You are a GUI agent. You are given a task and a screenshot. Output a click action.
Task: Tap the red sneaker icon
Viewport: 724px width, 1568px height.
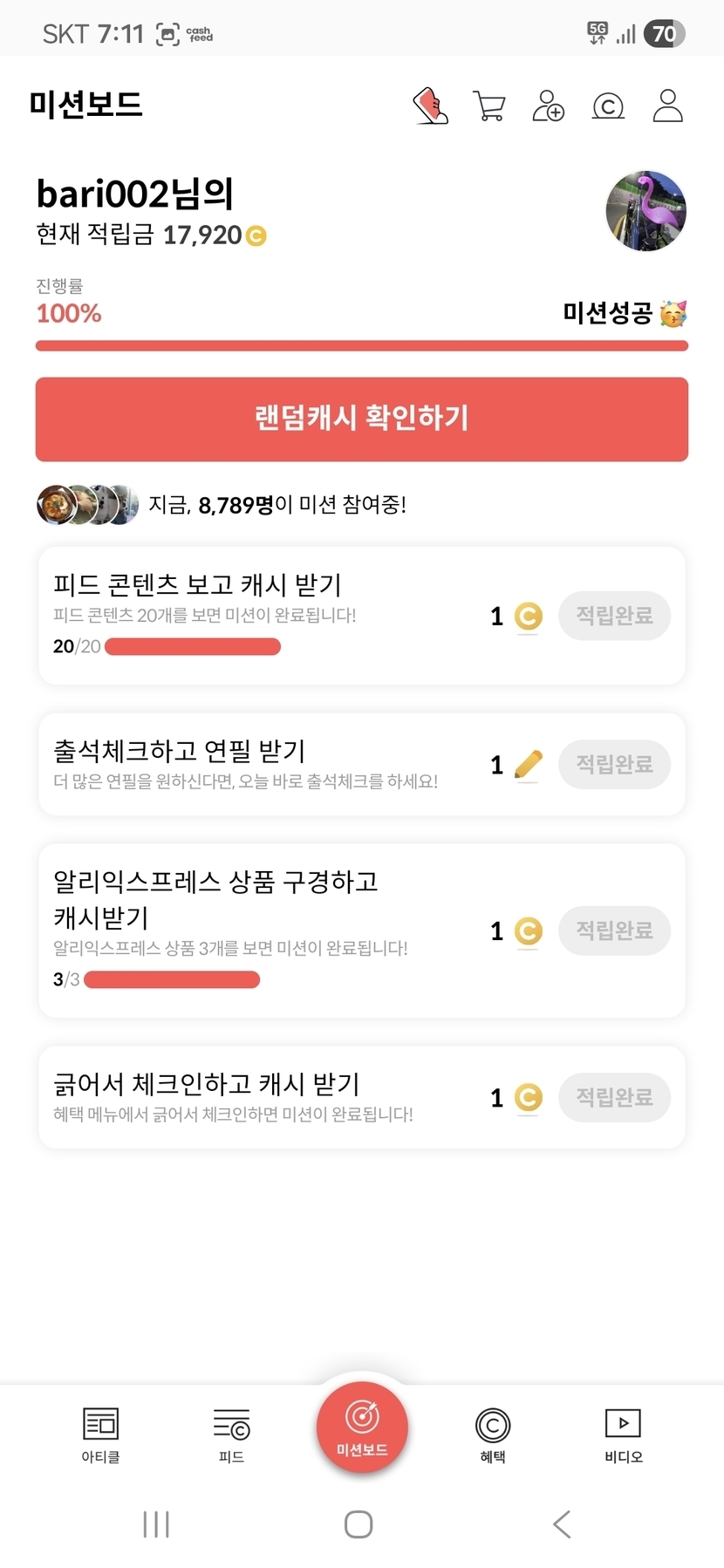(x=430, y=106)
